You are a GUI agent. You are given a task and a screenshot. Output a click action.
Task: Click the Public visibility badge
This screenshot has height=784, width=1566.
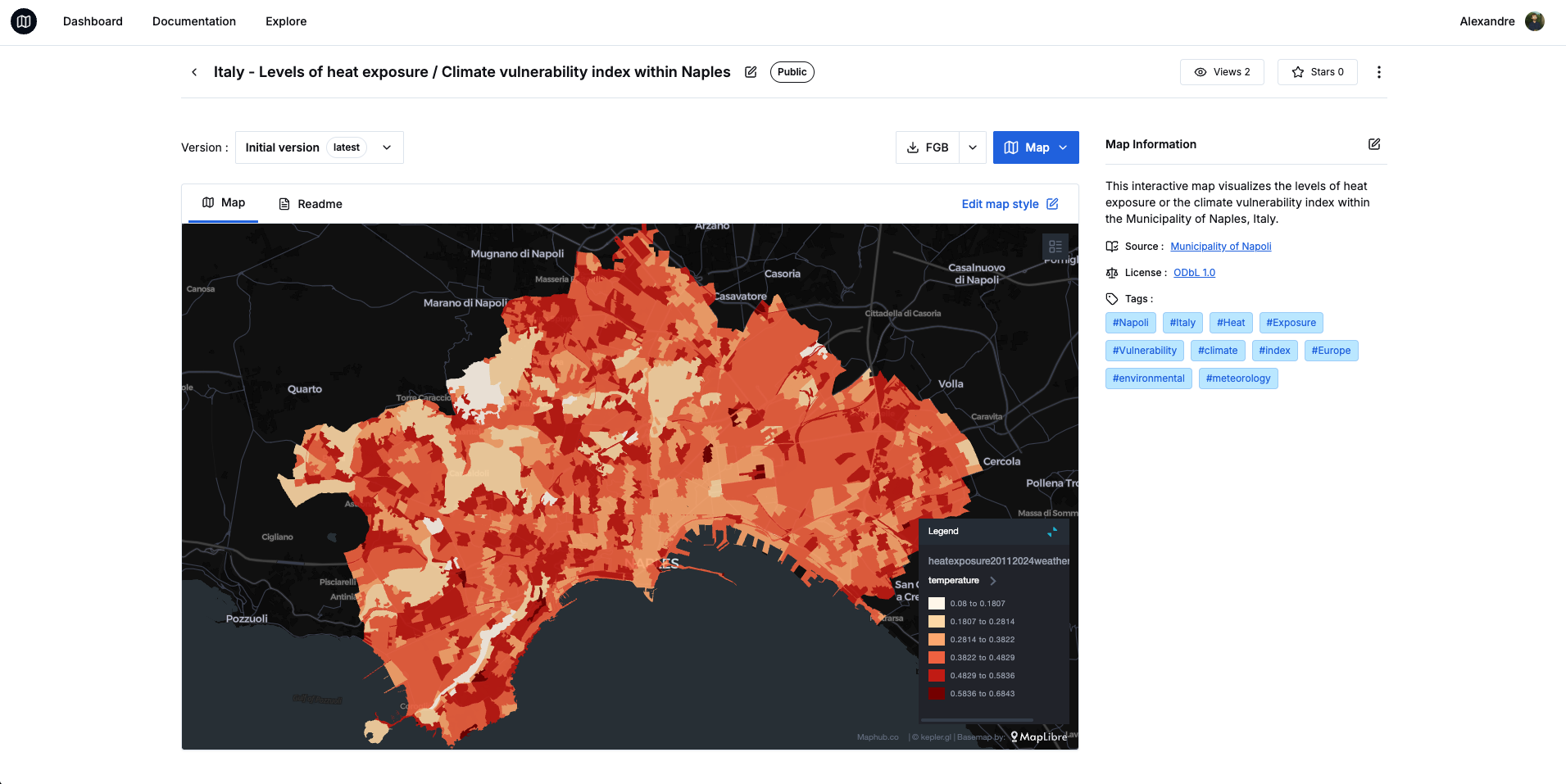792,72
